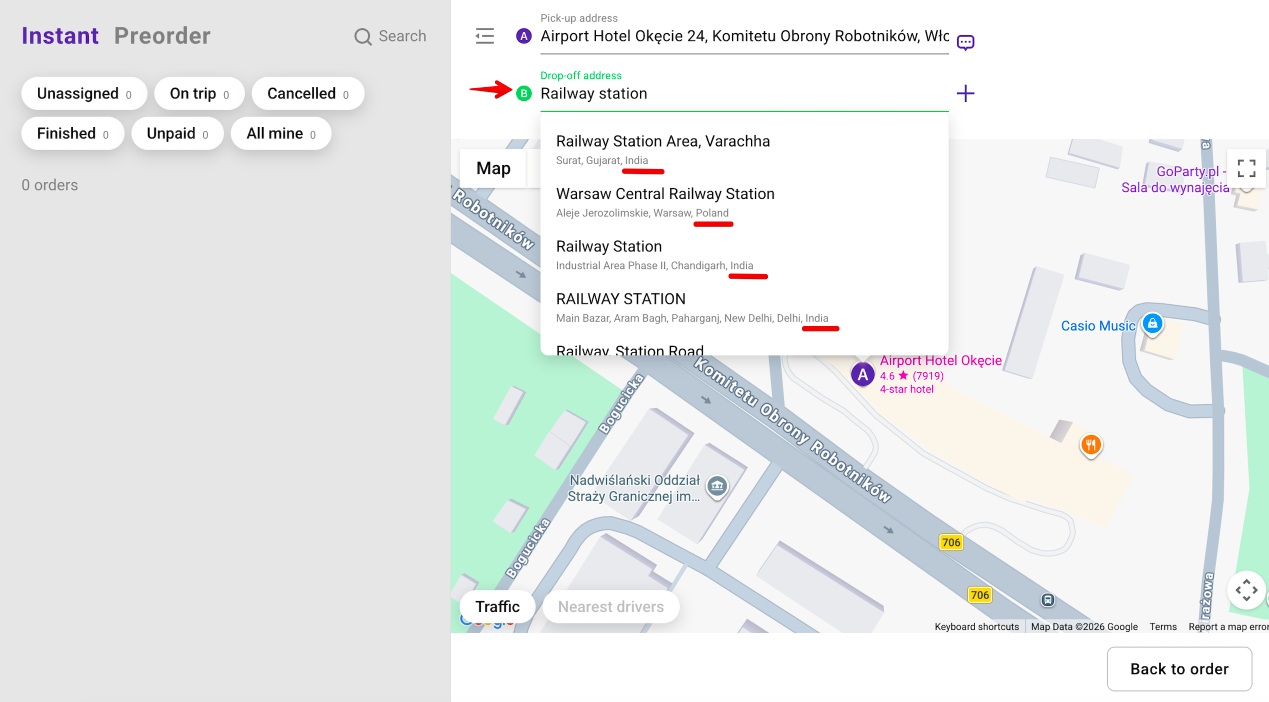1269x702 pixels.
Task: Click the restaurant marker on map
Action: (x=1091, y=445)
